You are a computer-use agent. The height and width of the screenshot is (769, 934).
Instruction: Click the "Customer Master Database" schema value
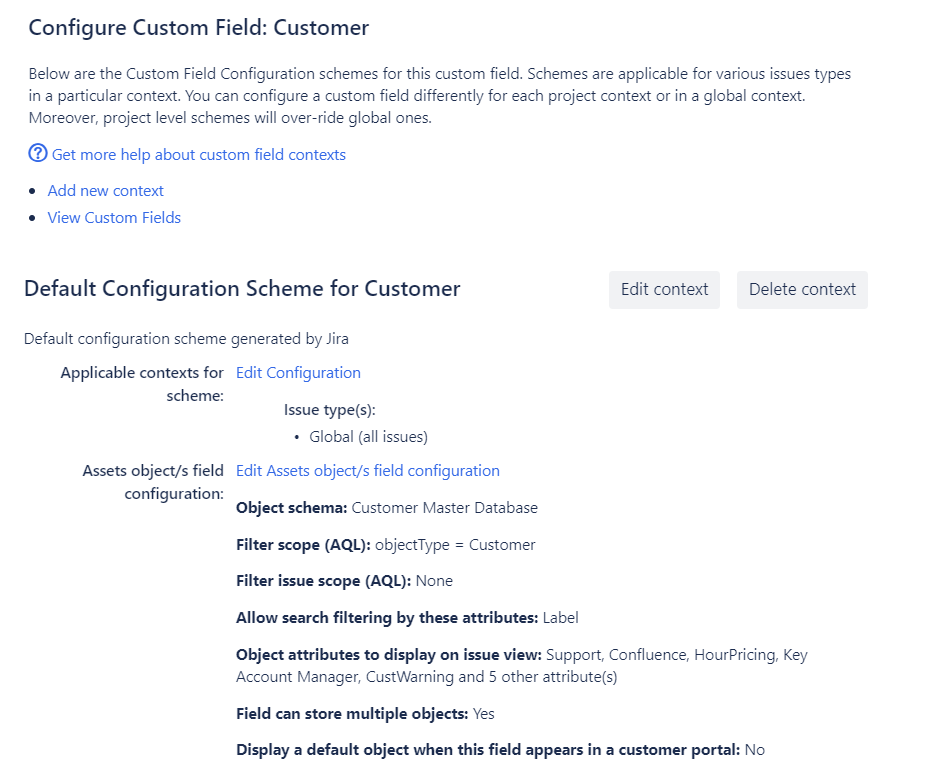444,507
